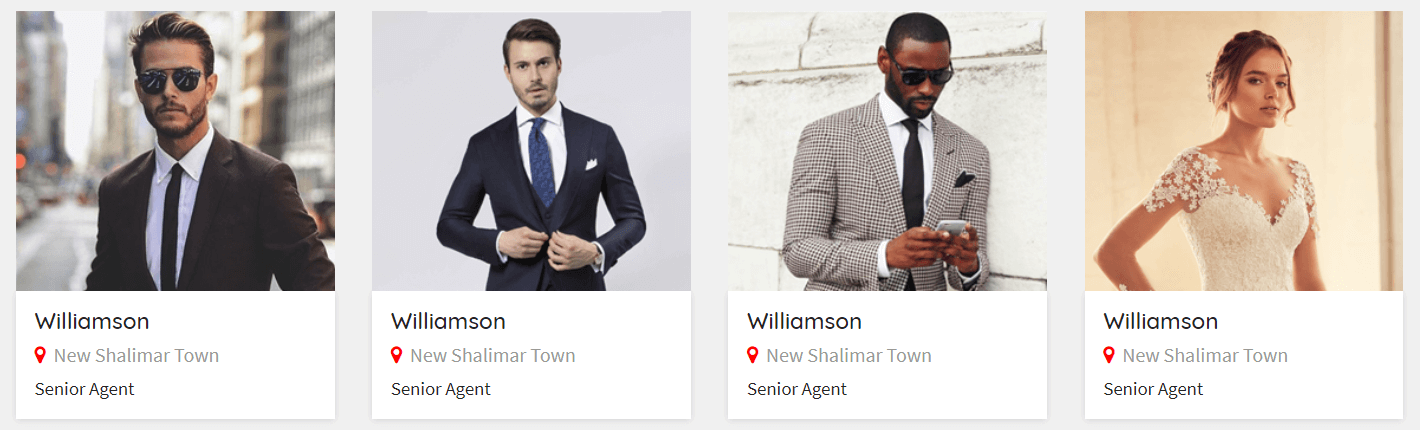
Task: Click Senior Agent label on first card
Action: 85,389
